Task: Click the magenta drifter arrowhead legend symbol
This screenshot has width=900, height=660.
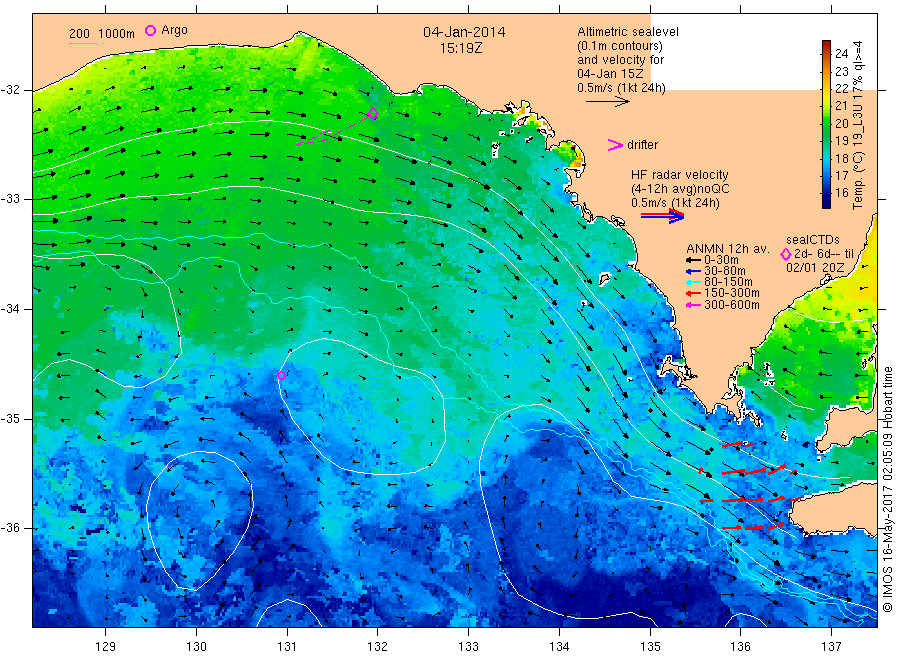Action: [615, 145]
